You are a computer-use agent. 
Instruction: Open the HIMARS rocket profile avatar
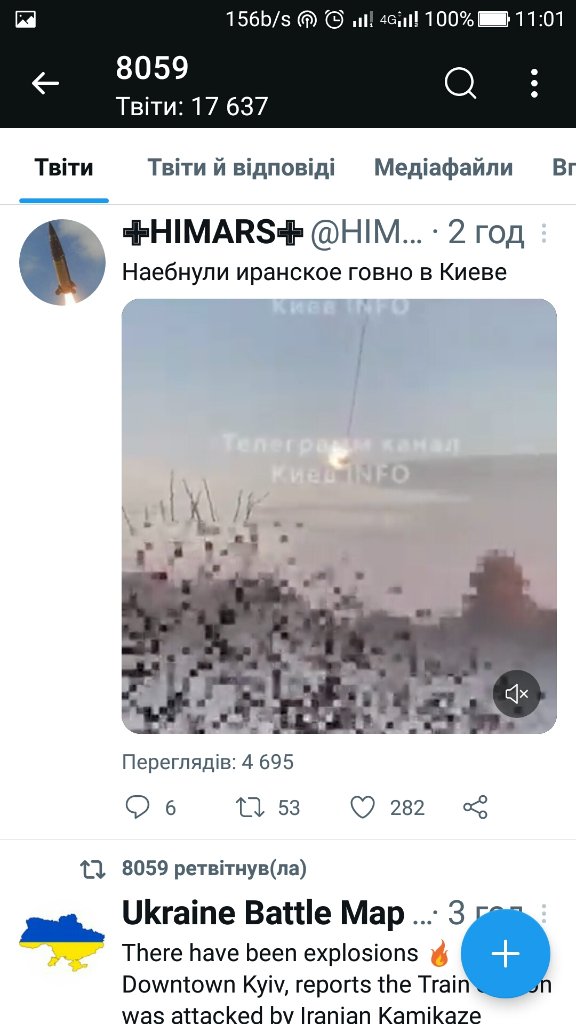click(62, 262)
